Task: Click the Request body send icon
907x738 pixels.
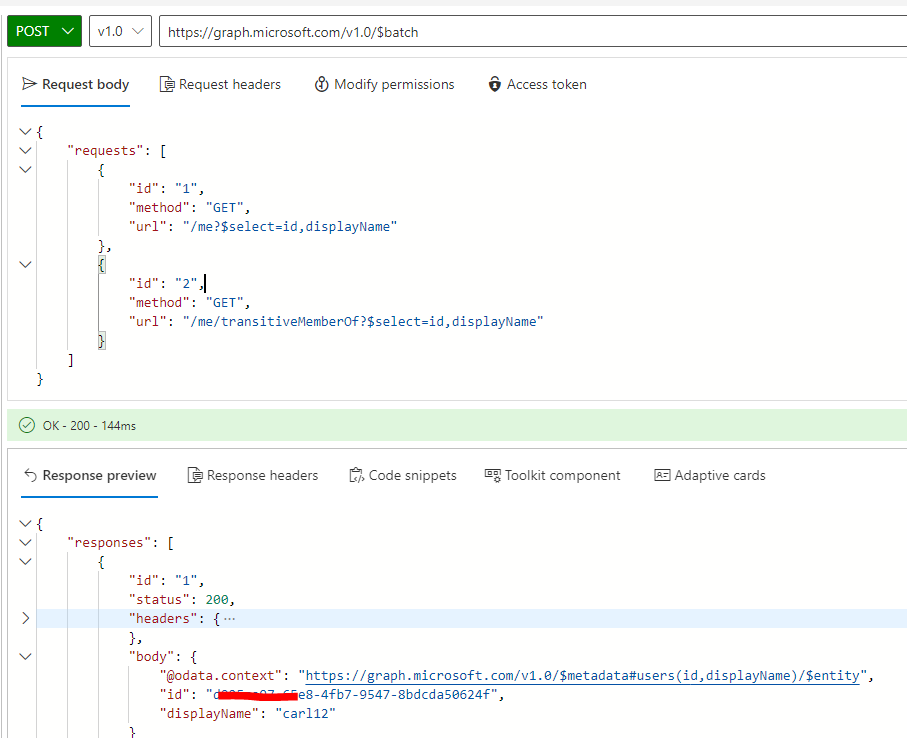Action: (x=29, y=84)
